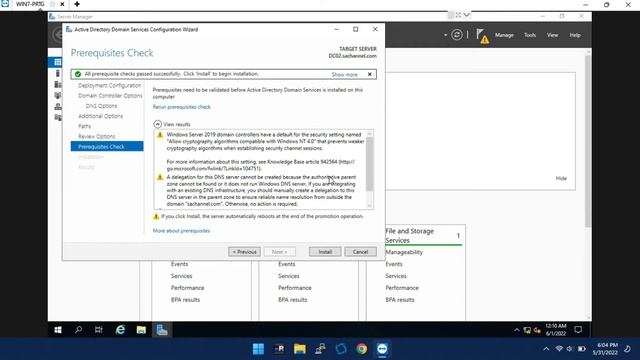Image resolution: width=640 pixels, height=360 pixels.
Task: Select the All Servers sidebar icon
Action: (58, 84)
